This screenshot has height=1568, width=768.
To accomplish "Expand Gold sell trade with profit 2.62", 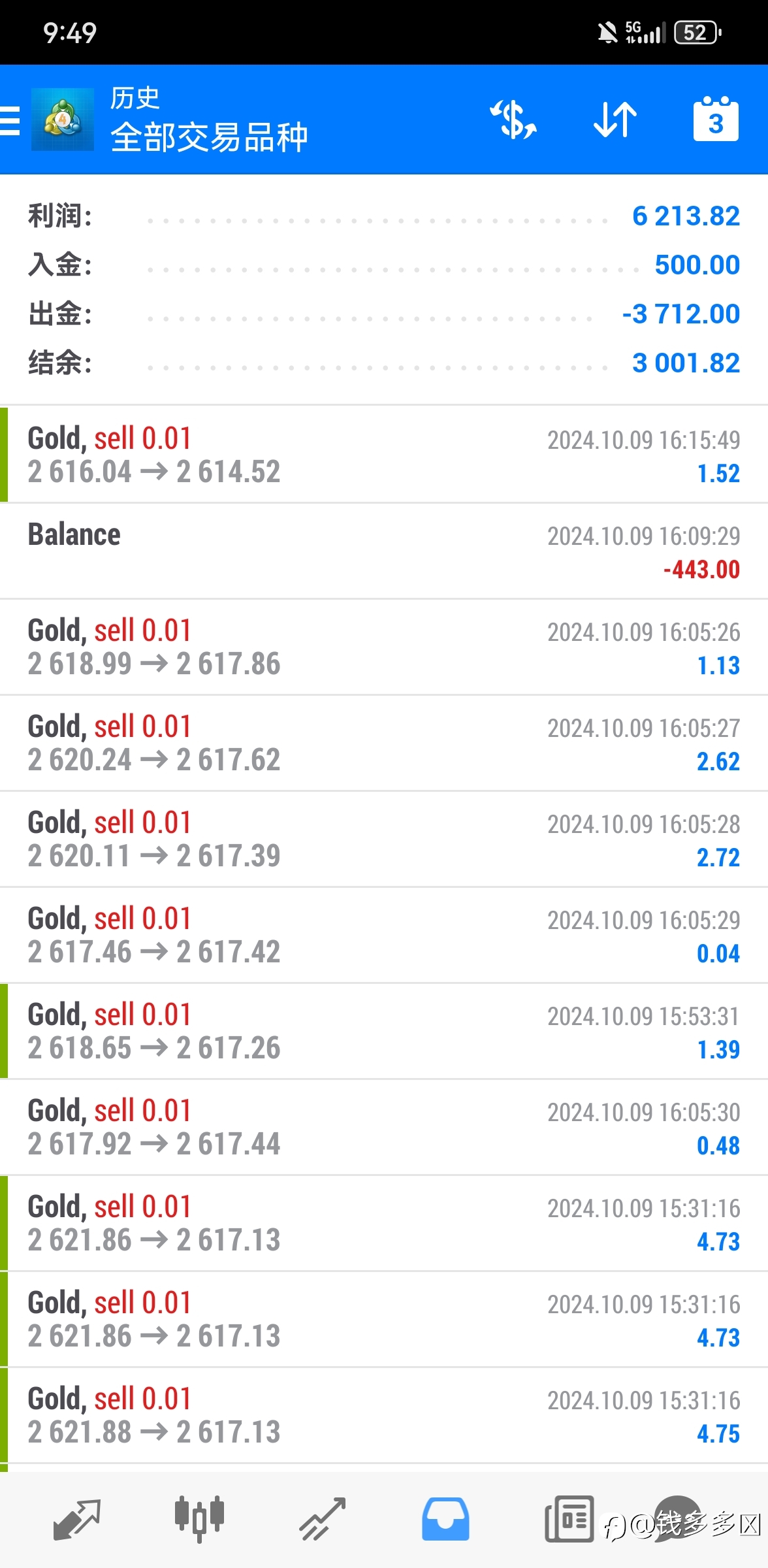I will click(384, 743).
